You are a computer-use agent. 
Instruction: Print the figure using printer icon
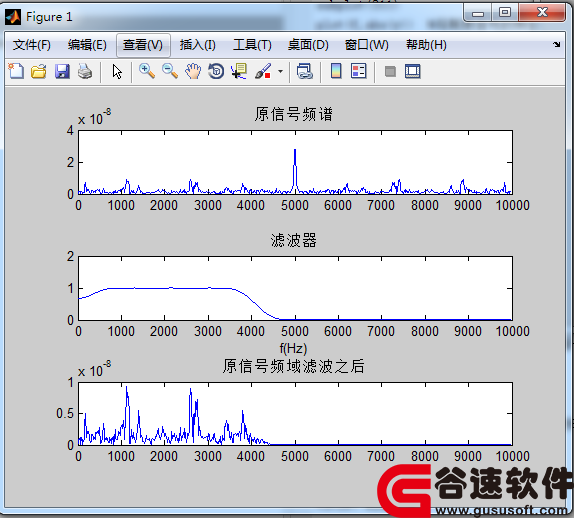85,71
